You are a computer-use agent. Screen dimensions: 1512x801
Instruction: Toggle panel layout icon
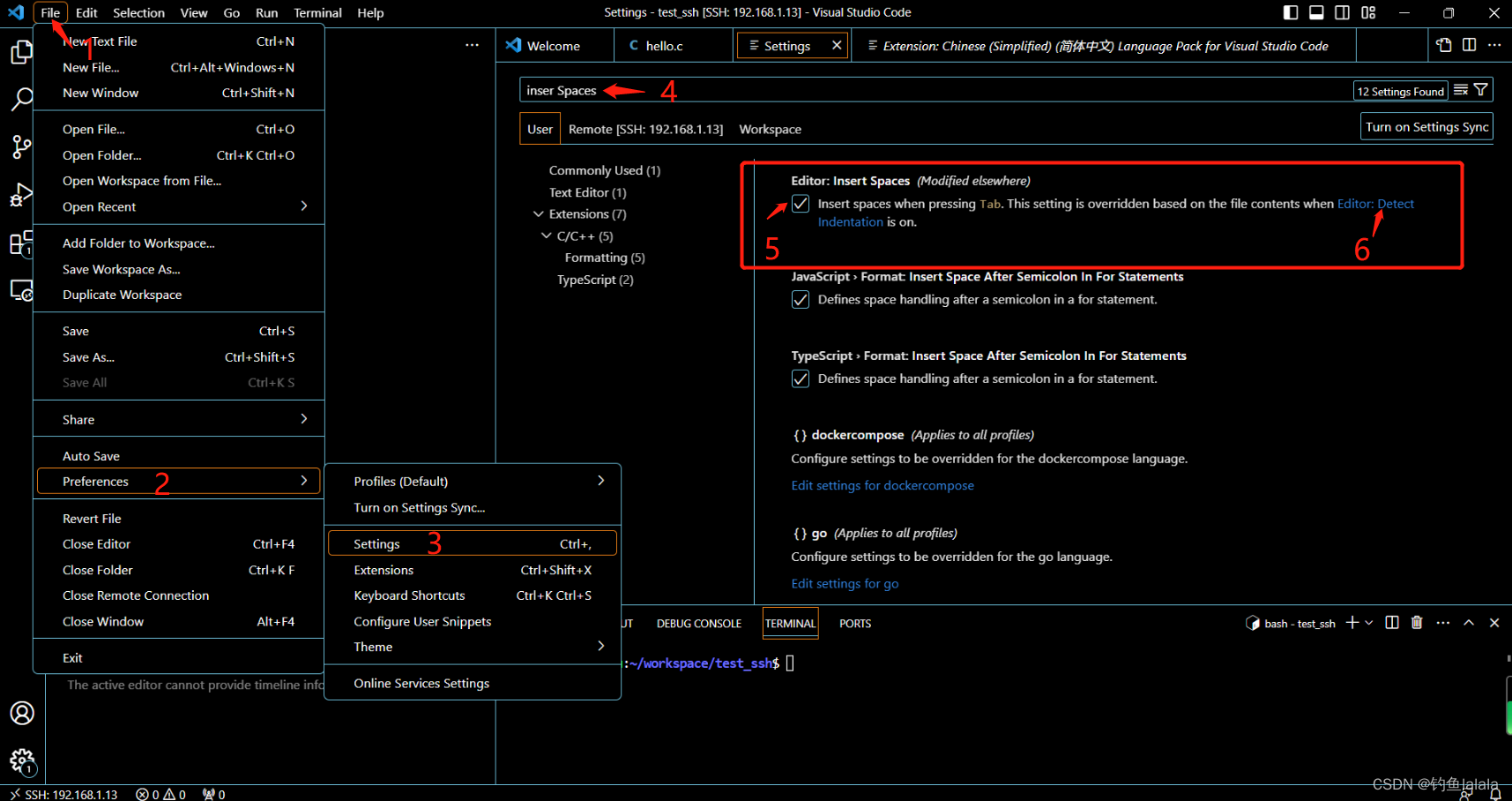1316,12
